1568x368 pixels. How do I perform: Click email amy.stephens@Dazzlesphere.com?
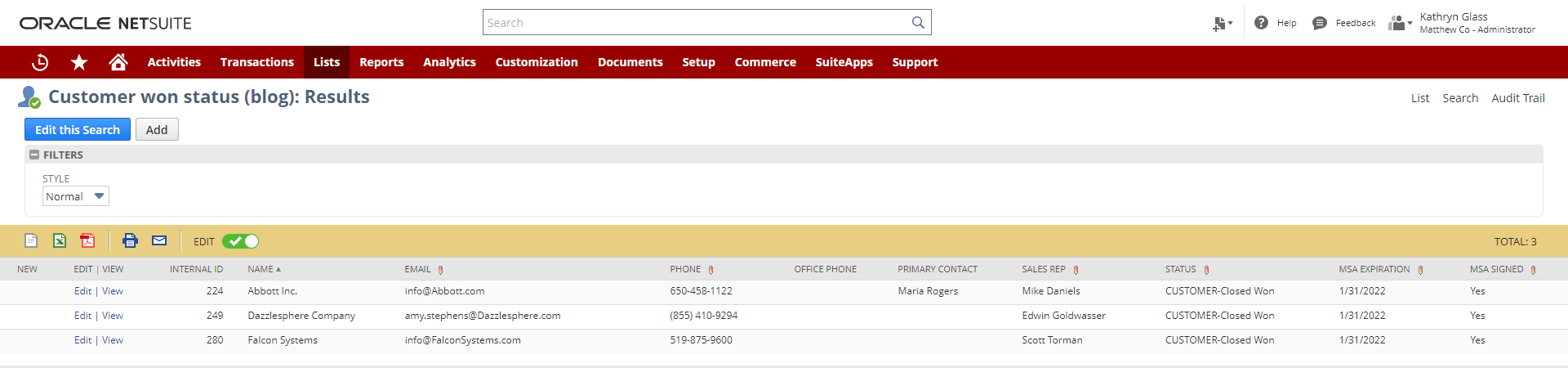click(483, 316)
